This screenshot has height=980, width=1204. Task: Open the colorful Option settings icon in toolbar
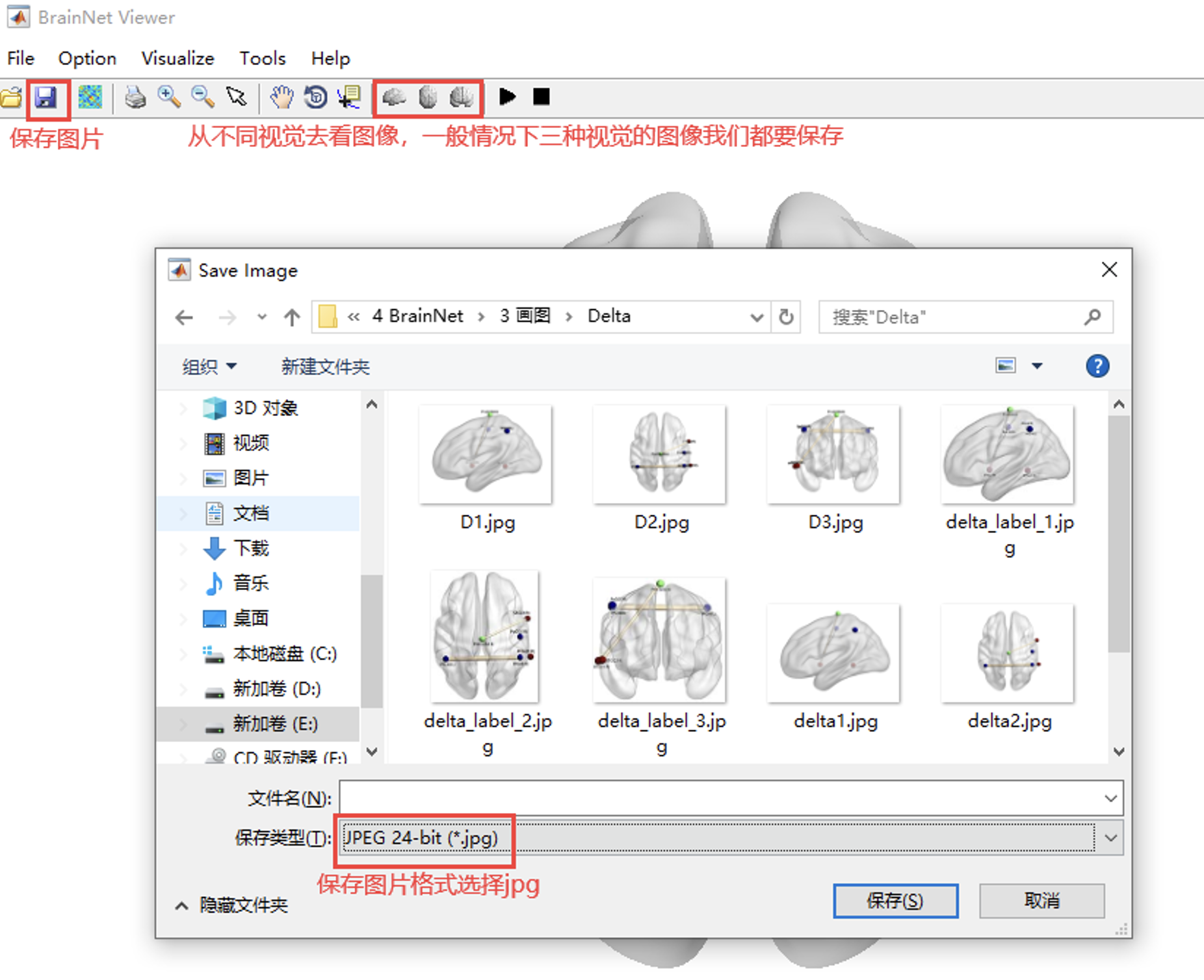90,97
